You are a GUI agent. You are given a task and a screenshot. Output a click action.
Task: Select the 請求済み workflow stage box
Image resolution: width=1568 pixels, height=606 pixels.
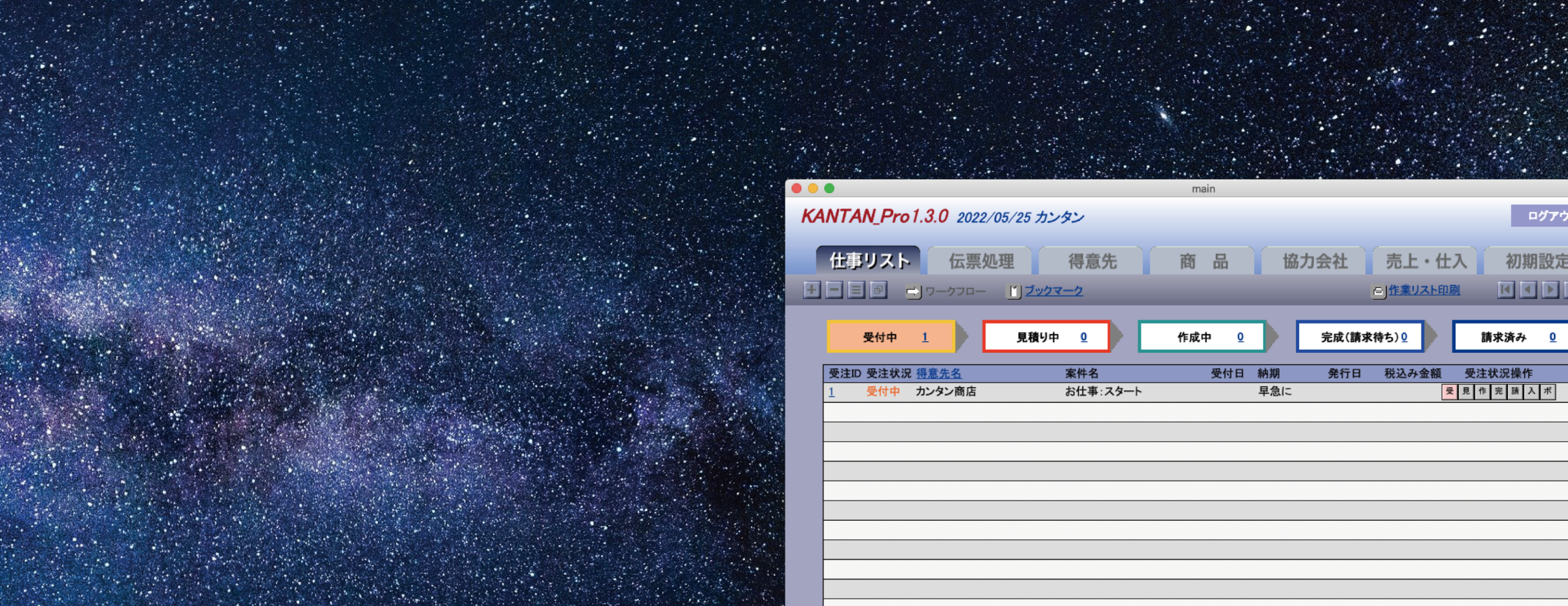(1511, 336)
